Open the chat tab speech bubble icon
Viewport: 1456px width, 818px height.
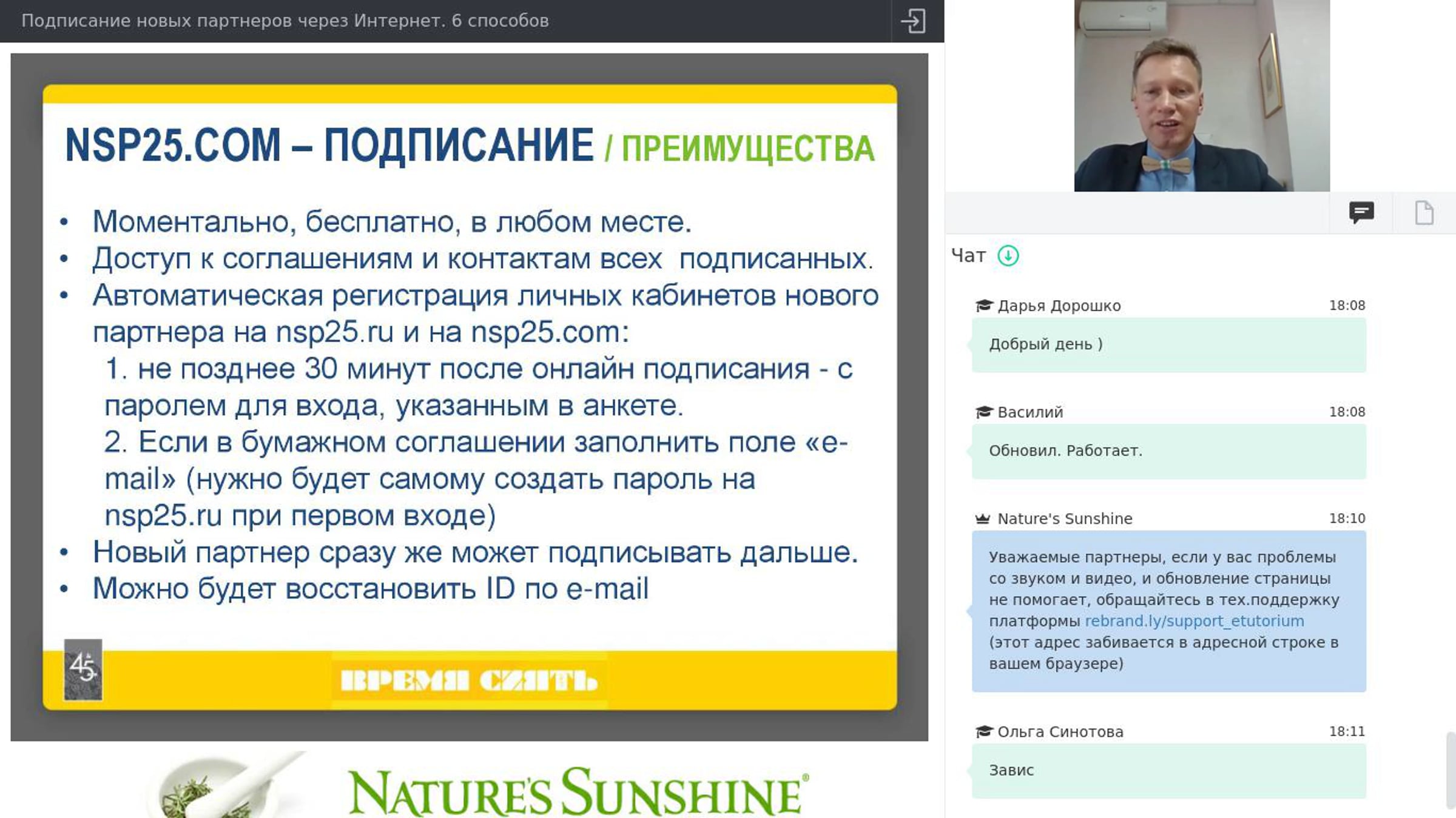point(1361,213)
